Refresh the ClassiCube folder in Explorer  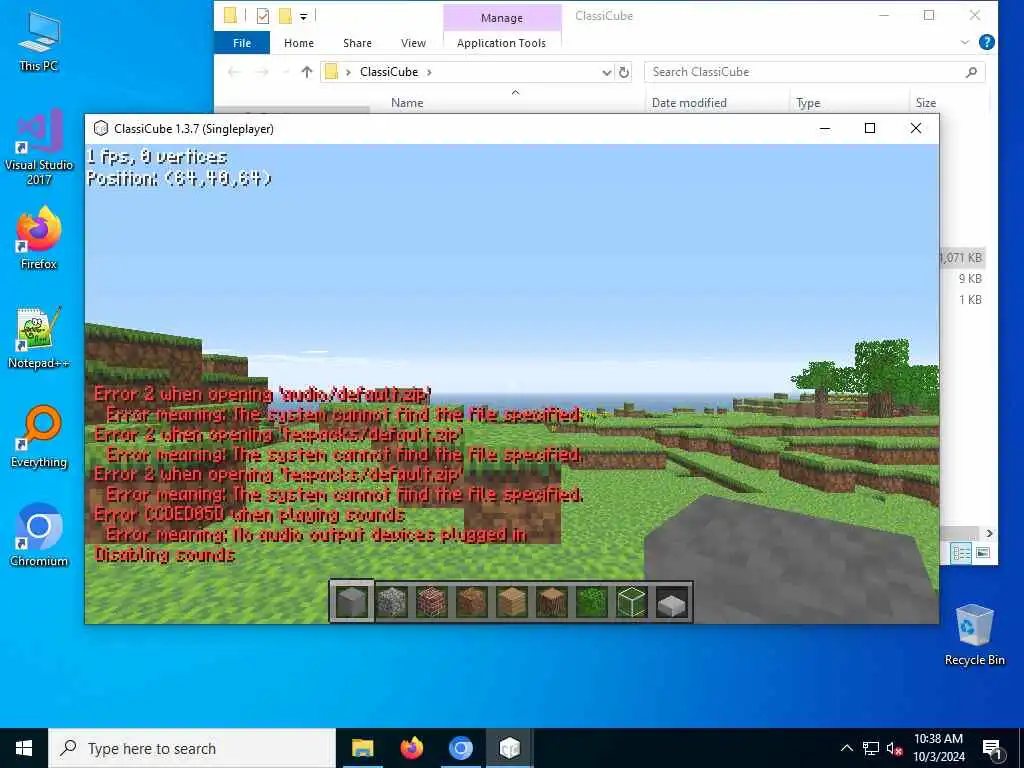(624, 72)
